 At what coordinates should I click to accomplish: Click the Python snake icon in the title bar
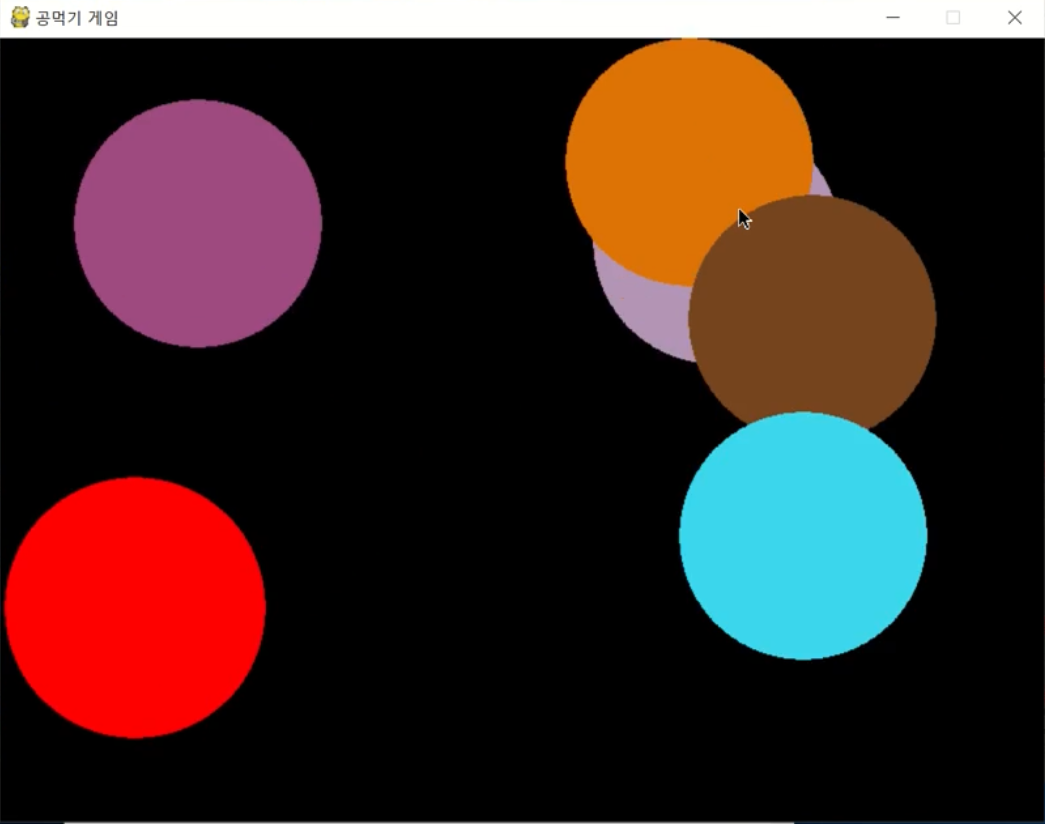coord(18,17)
